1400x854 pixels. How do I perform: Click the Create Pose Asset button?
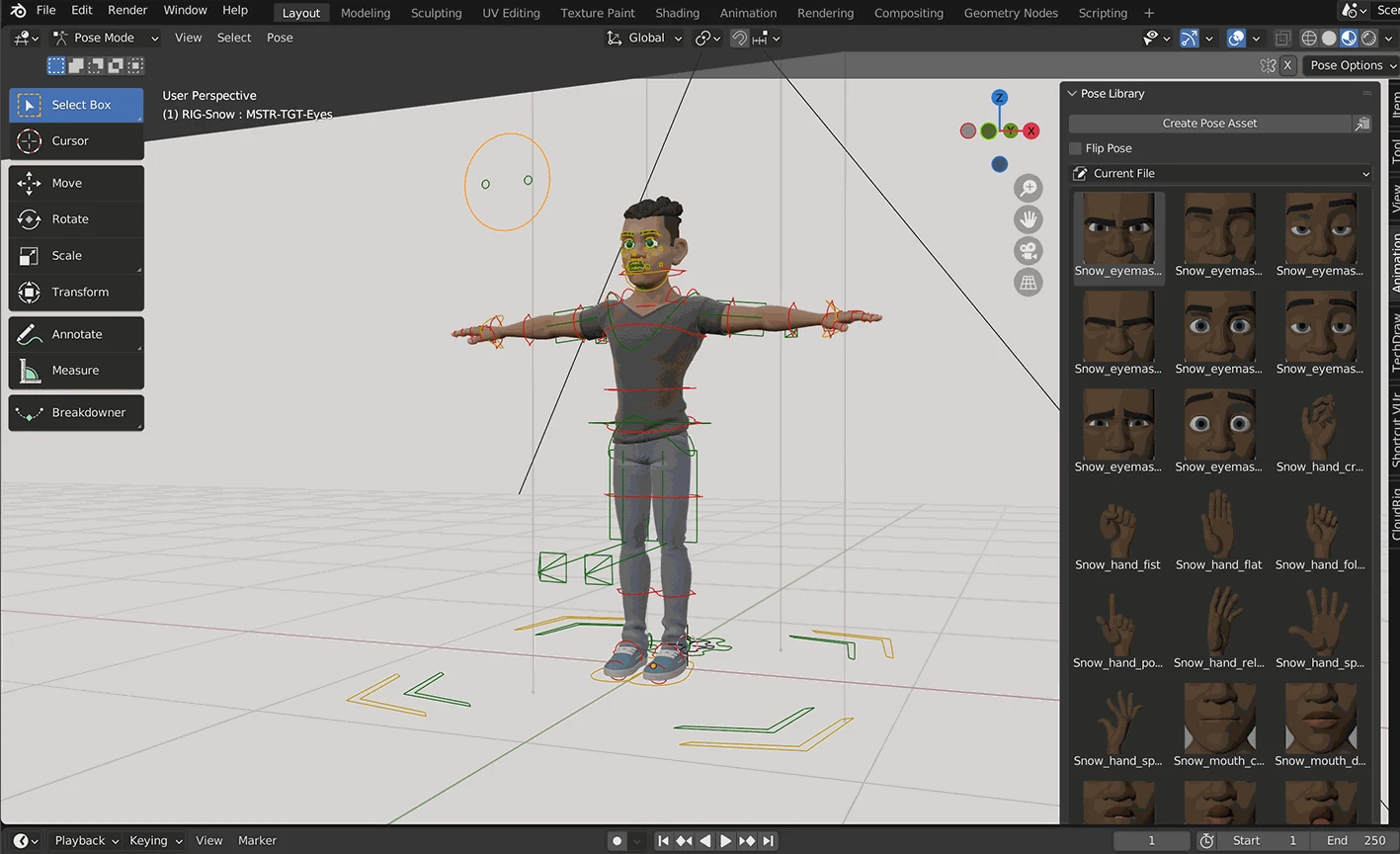pyautogui.click(x=1210, y=124)
